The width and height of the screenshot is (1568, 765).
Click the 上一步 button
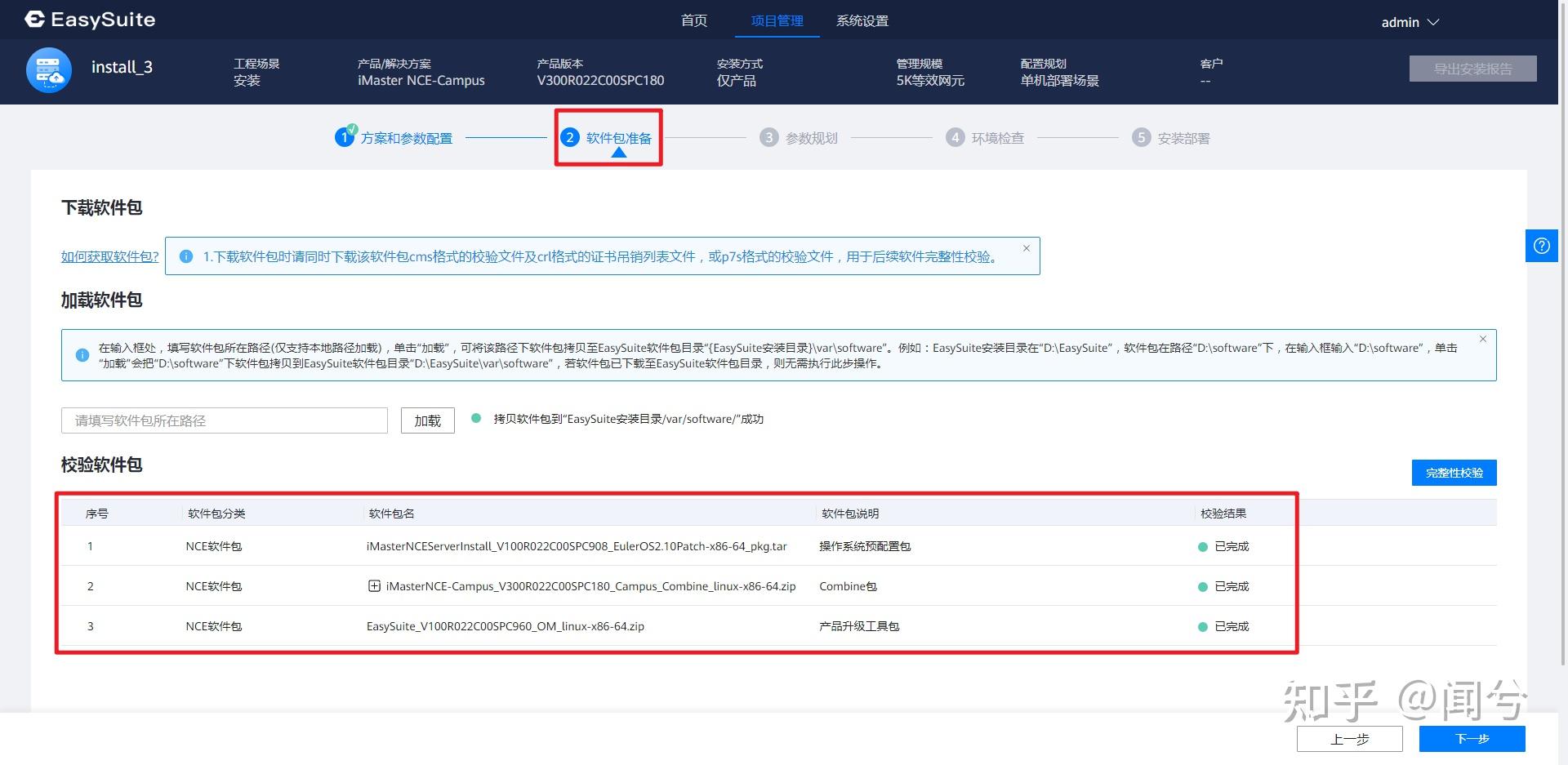tap(1350, 738)
